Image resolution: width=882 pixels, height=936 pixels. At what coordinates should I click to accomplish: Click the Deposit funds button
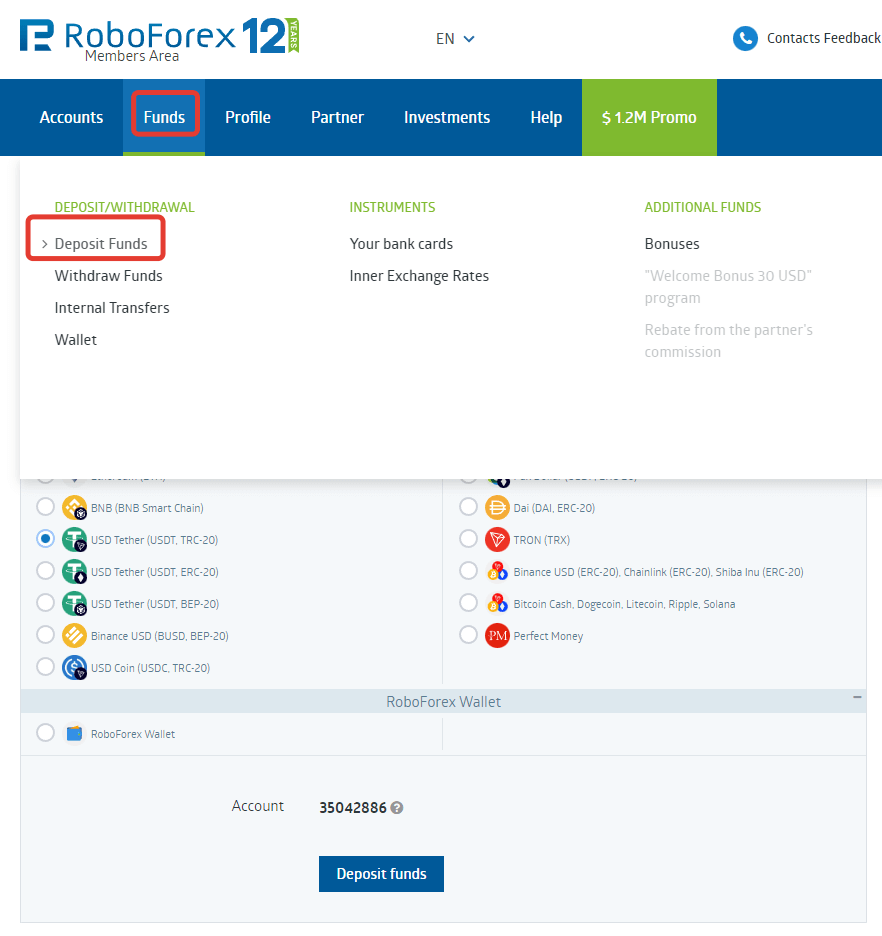coord(381,874)
